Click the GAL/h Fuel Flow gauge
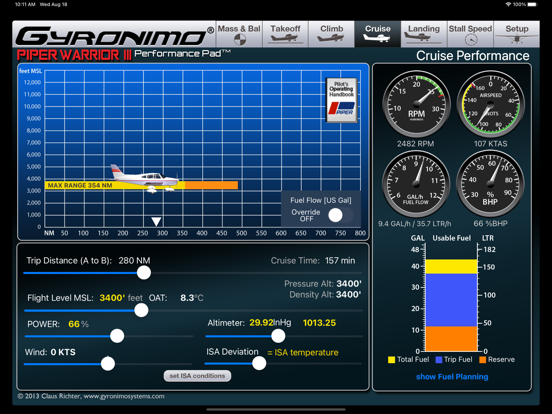The width and height of the screenshot is (552, 414). click(x=416, y=184)
